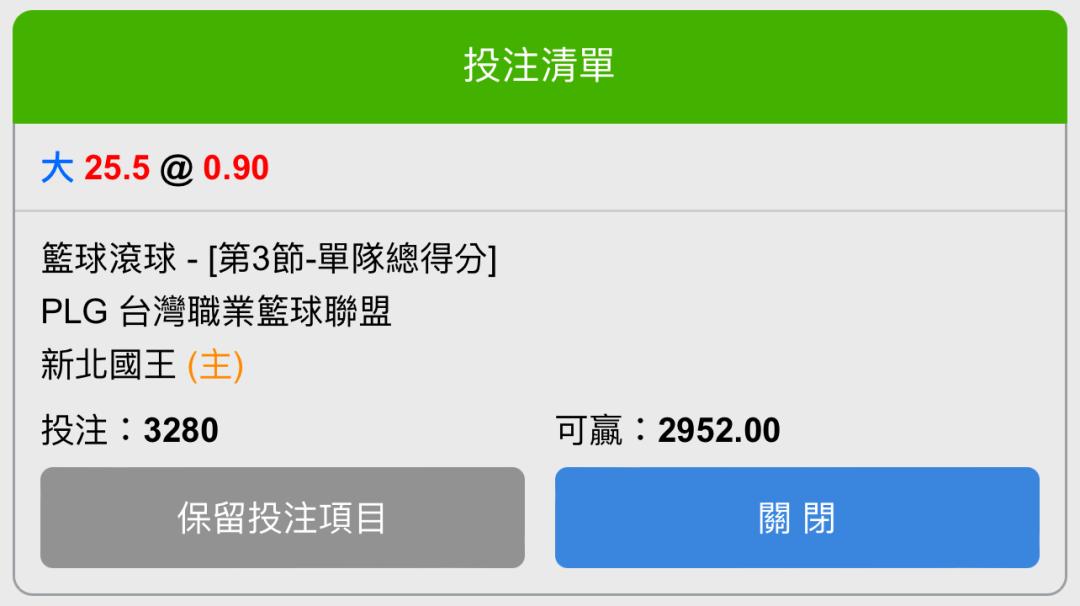Click the 2952.00 potential winnings value
1080x606 pixels.
pyautogui.click(x=719, y=431)
